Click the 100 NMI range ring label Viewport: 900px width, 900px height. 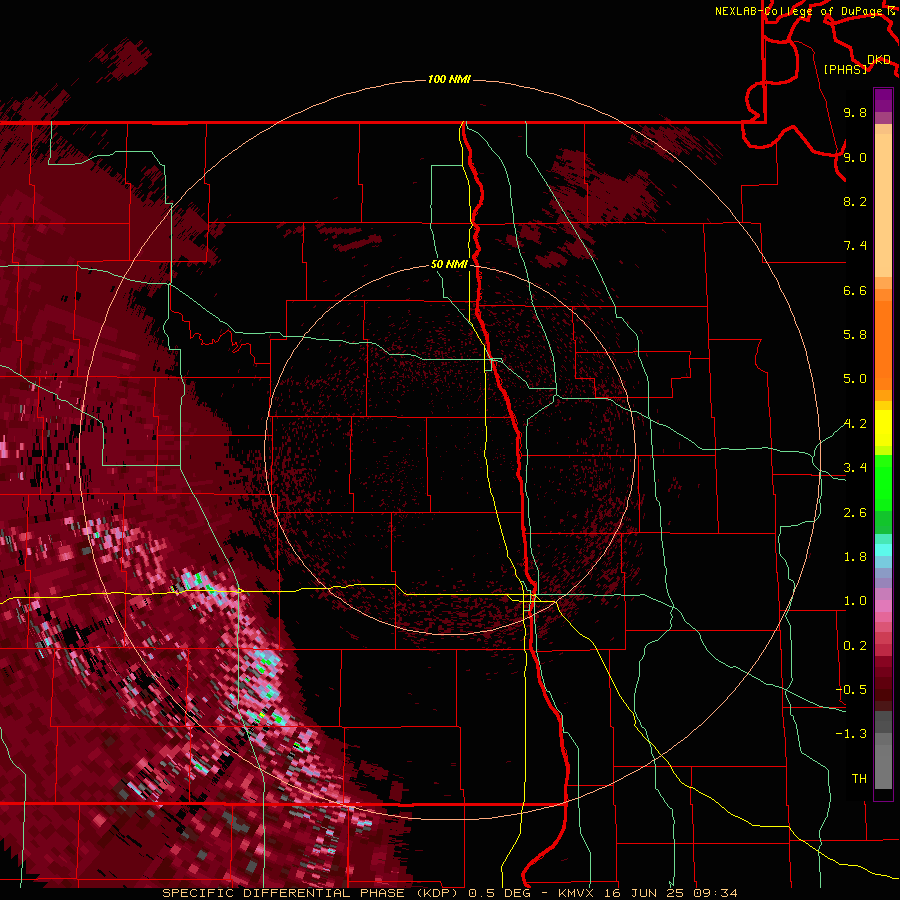click(449, 79)
